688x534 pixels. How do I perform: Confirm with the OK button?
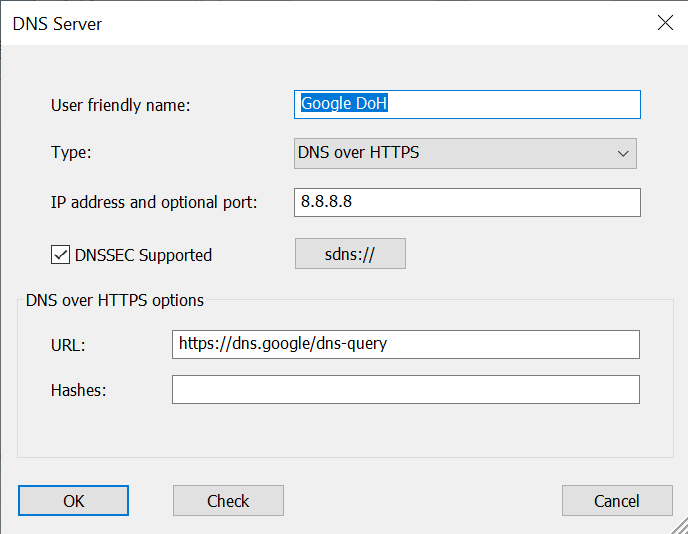point(73,501)
